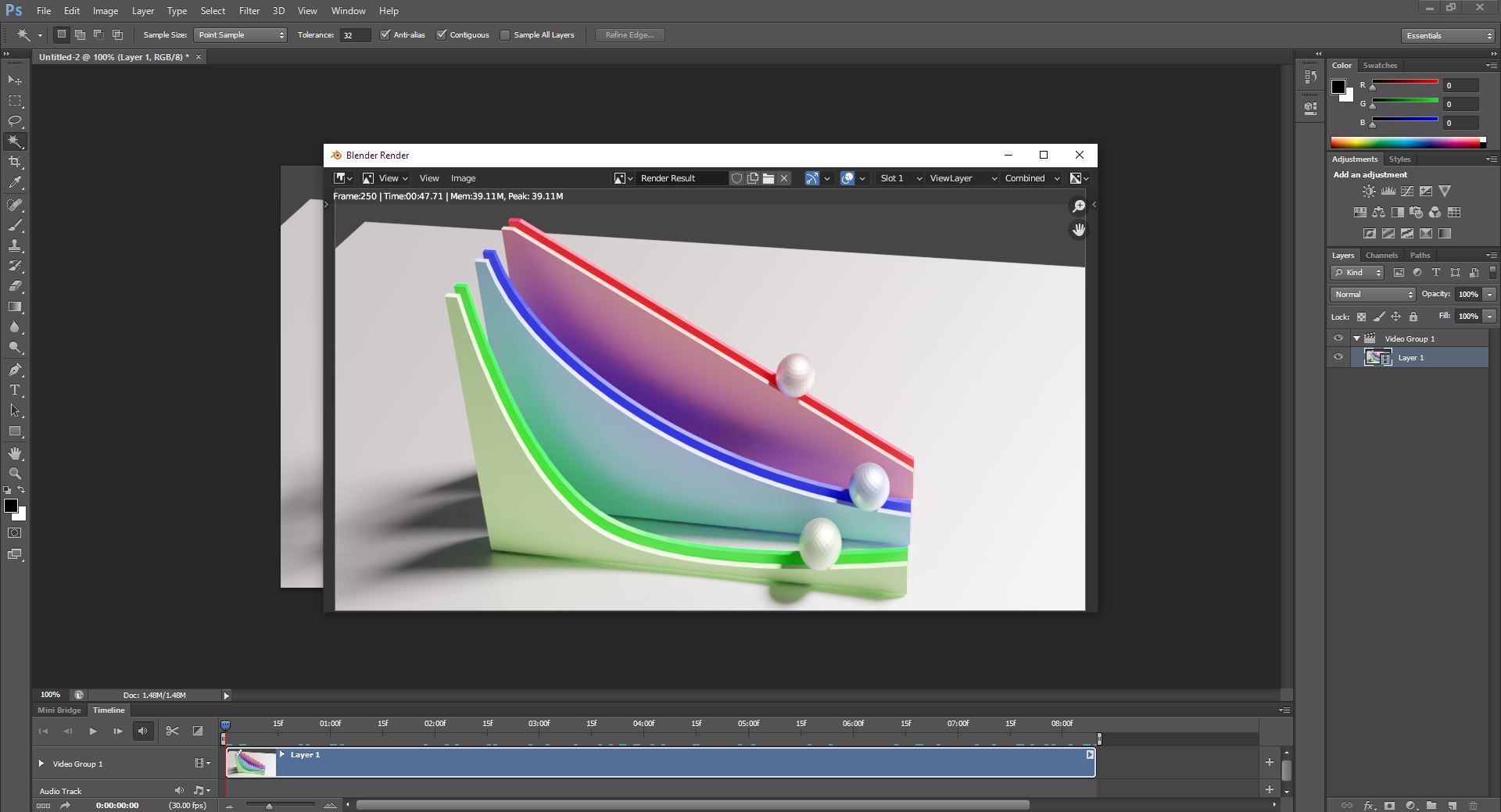Select the Move tool
This screenshot has width=1501, height=812.
click(x=15, y=80)
